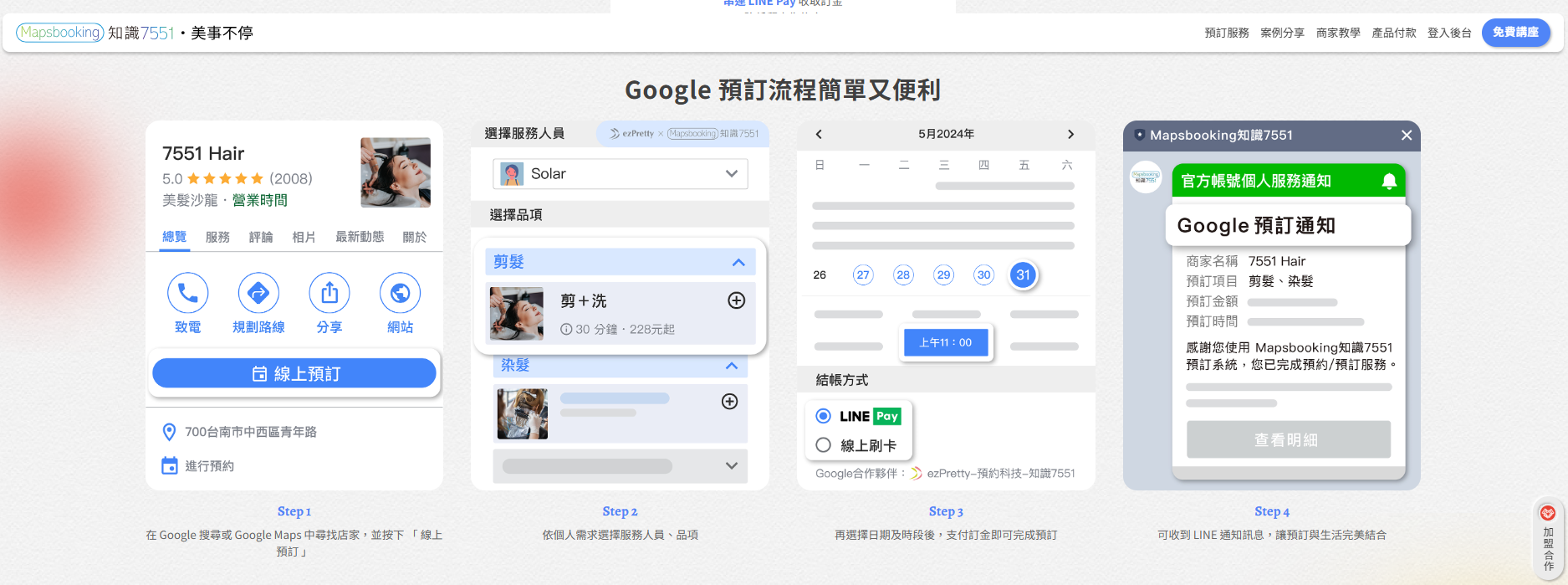Click the 致電 phone call icon
The image size is (1568, 585).
187,293
